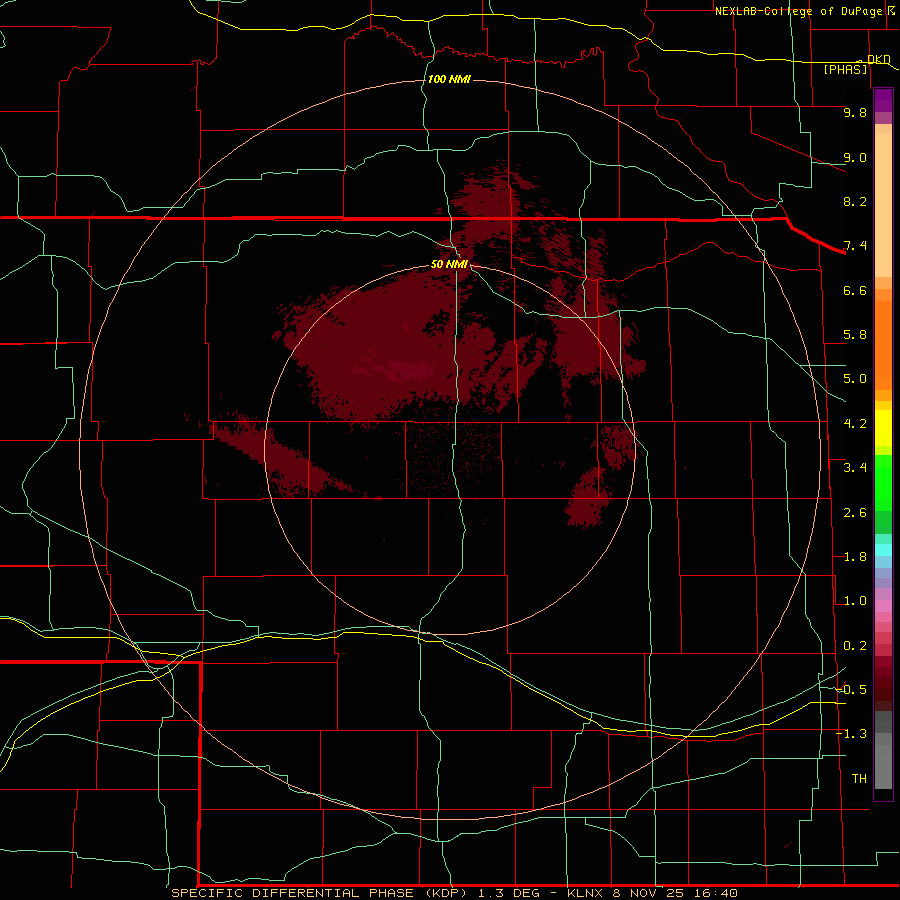This screenshot has width=900, height=900.
Task: Click the NEXLAB-College of DuPage credit text
Action: 798,11
